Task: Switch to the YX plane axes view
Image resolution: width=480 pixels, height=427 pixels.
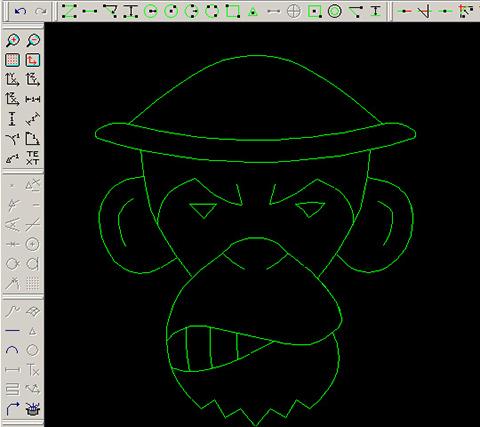Action: click(13, 80)
